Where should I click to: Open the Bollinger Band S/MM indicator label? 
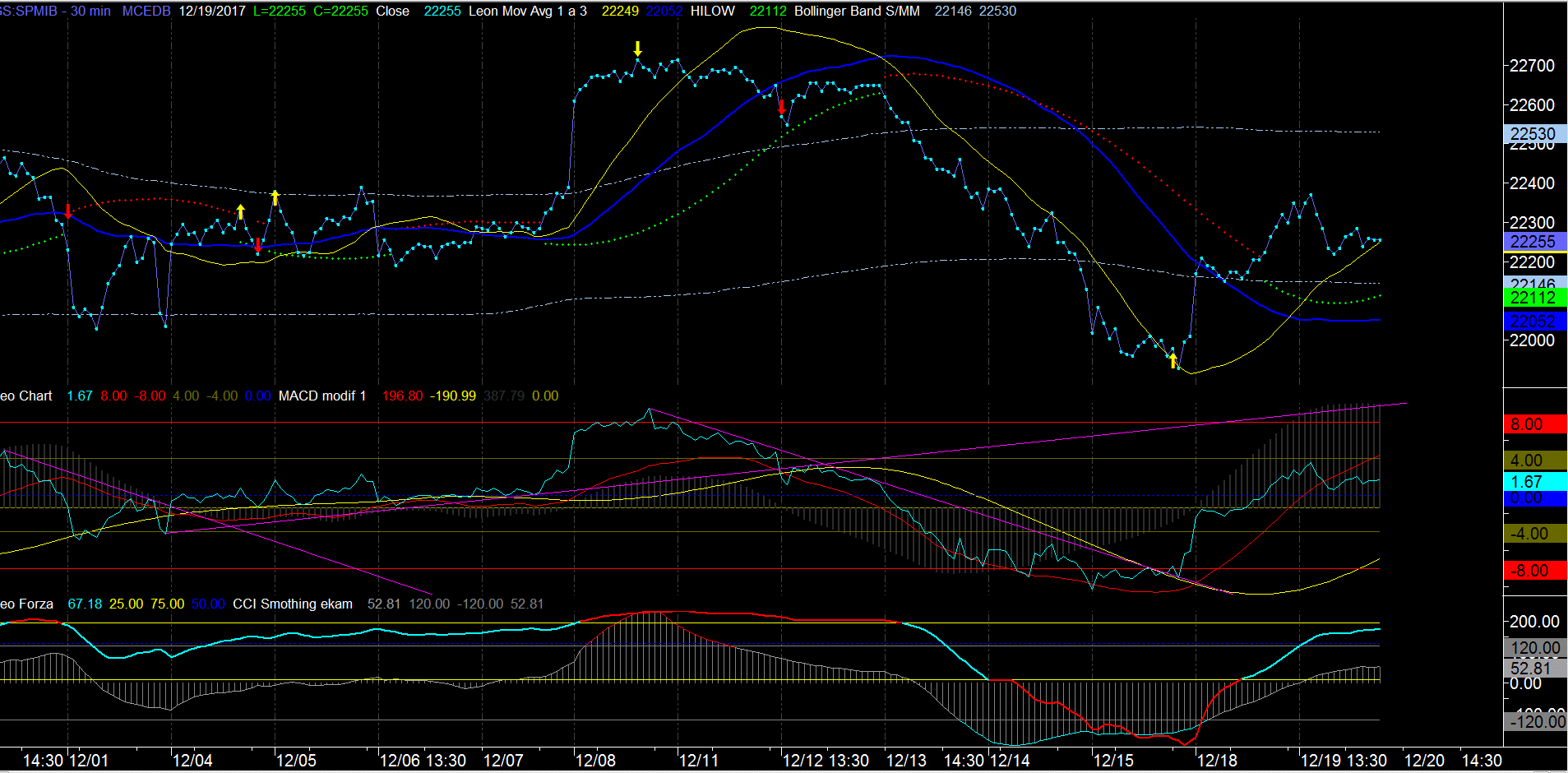[x=857, y=12]
